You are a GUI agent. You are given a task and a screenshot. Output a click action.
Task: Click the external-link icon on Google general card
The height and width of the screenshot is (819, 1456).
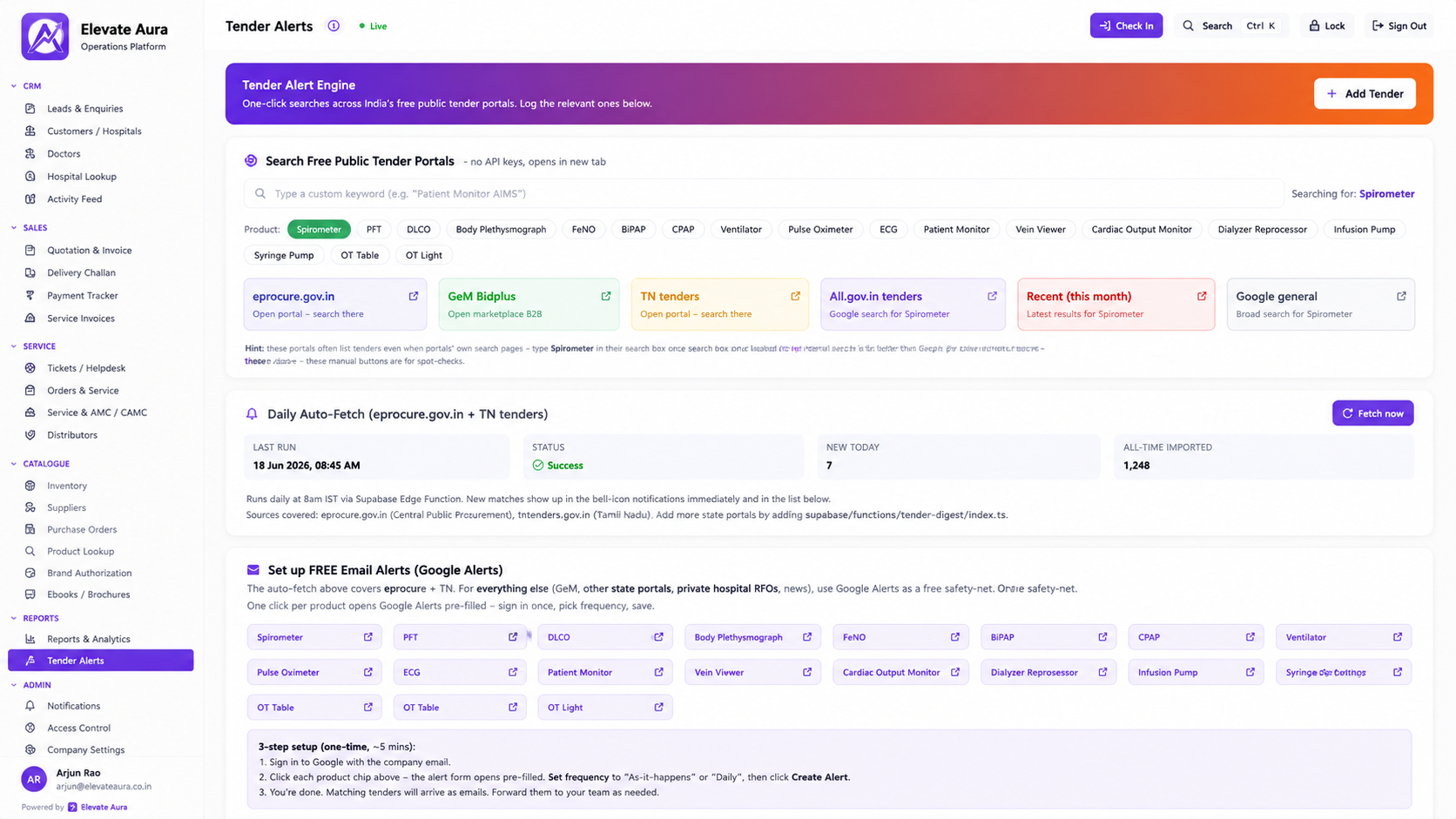(1401, 296)
